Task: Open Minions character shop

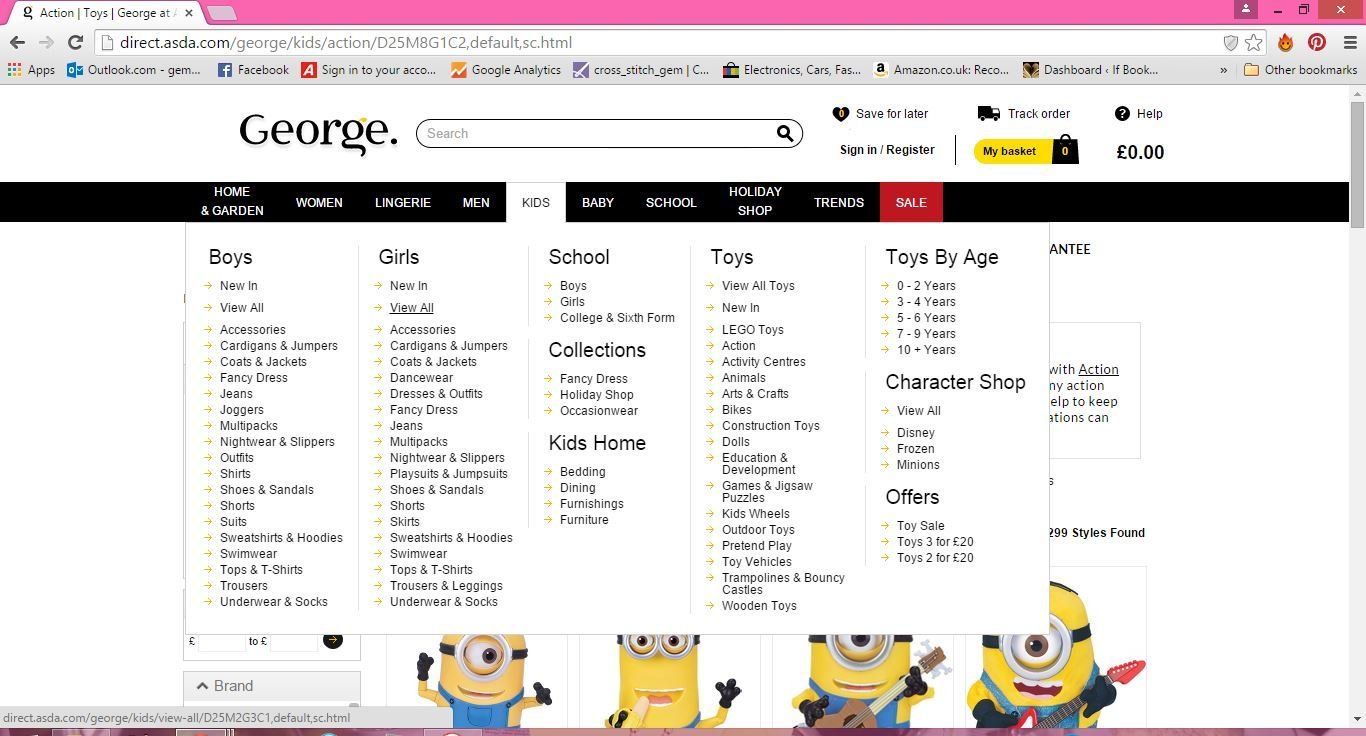Action: (x=918, y=465)
